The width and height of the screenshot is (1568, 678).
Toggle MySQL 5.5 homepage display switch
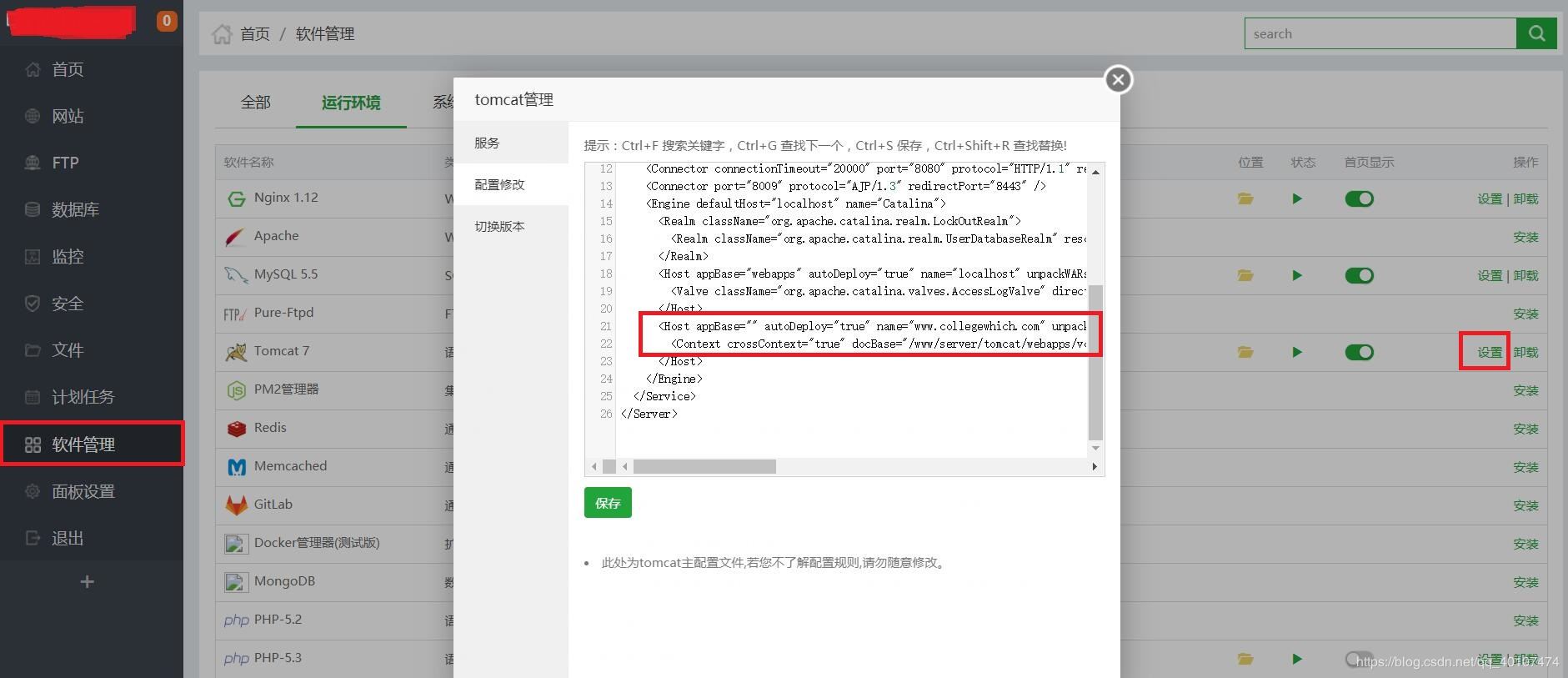[x=1359, y=275]
